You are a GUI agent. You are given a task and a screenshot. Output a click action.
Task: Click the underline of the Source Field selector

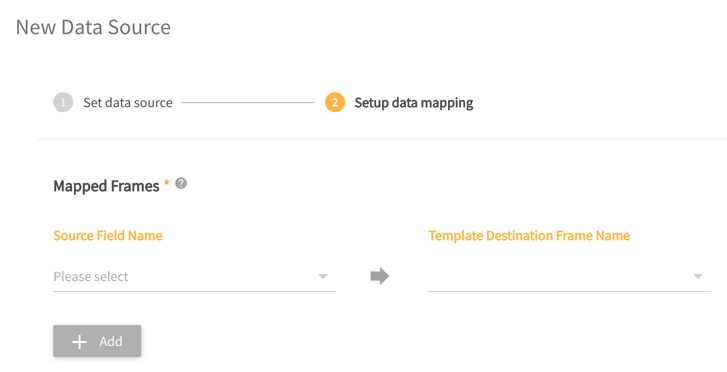tap(194, 291)
